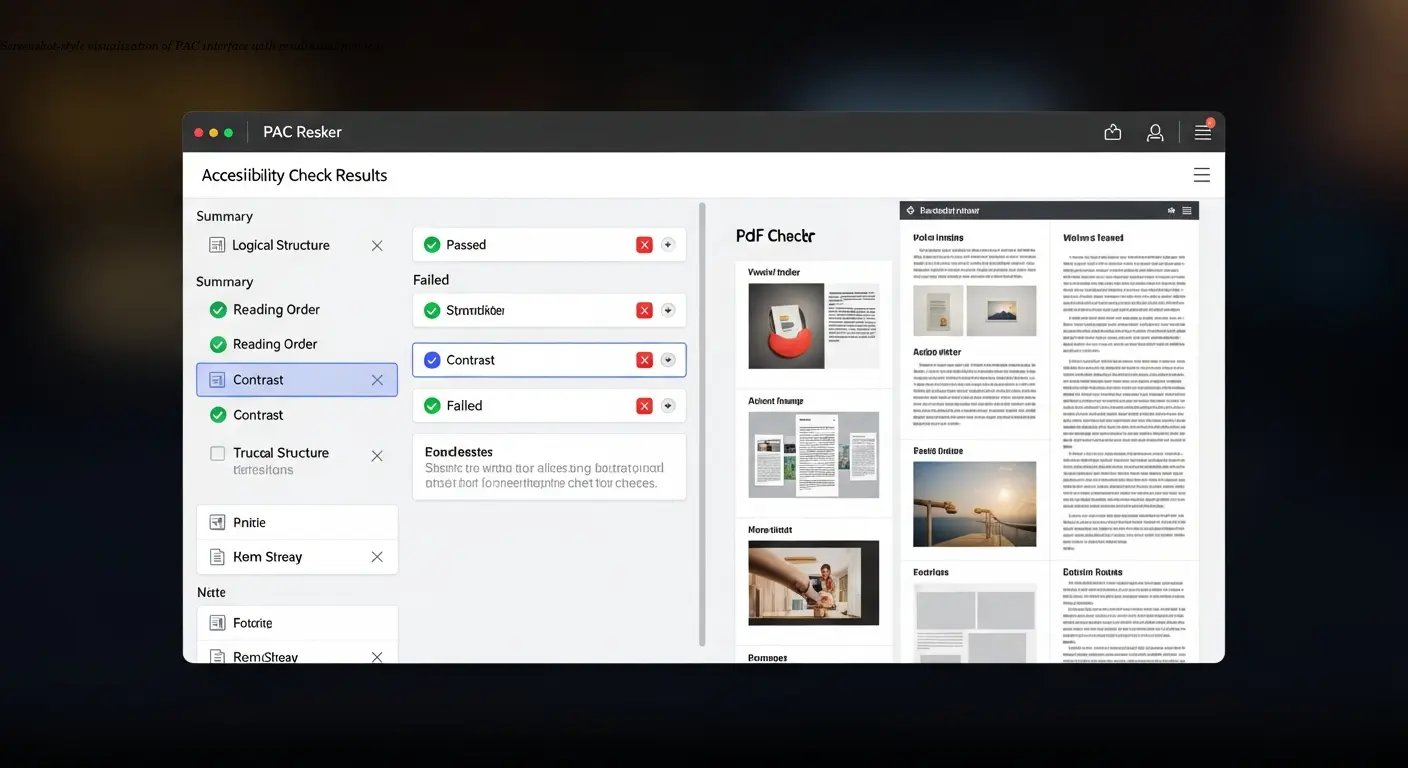The image size is (1408, 768).
Task: Remove the Kem Streay entry with its X
Action: coord(377,557)
